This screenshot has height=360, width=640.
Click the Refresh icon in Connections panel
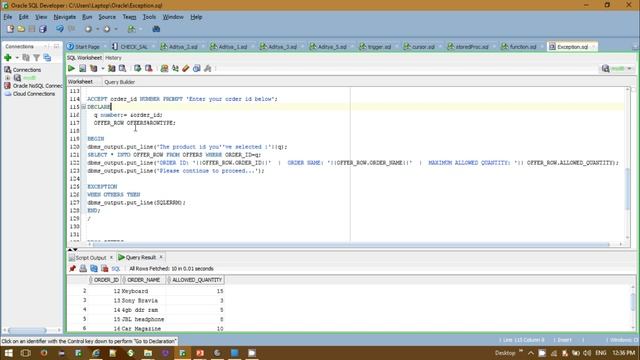click(x=26, y=58)
